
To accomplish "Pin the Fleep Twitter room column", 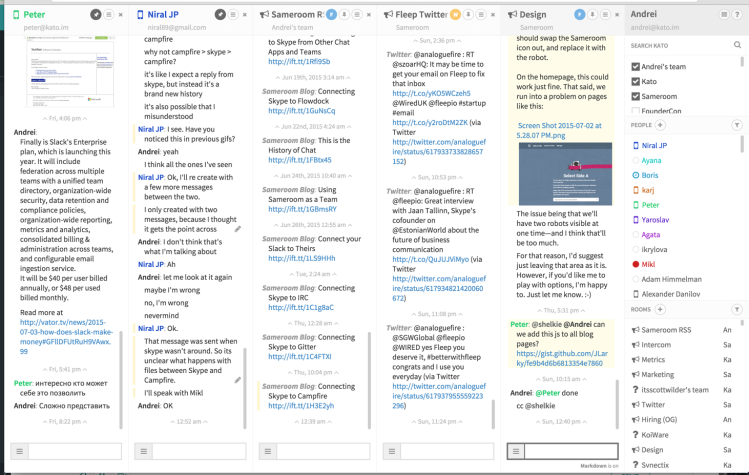I will click(x=468, y=15).
